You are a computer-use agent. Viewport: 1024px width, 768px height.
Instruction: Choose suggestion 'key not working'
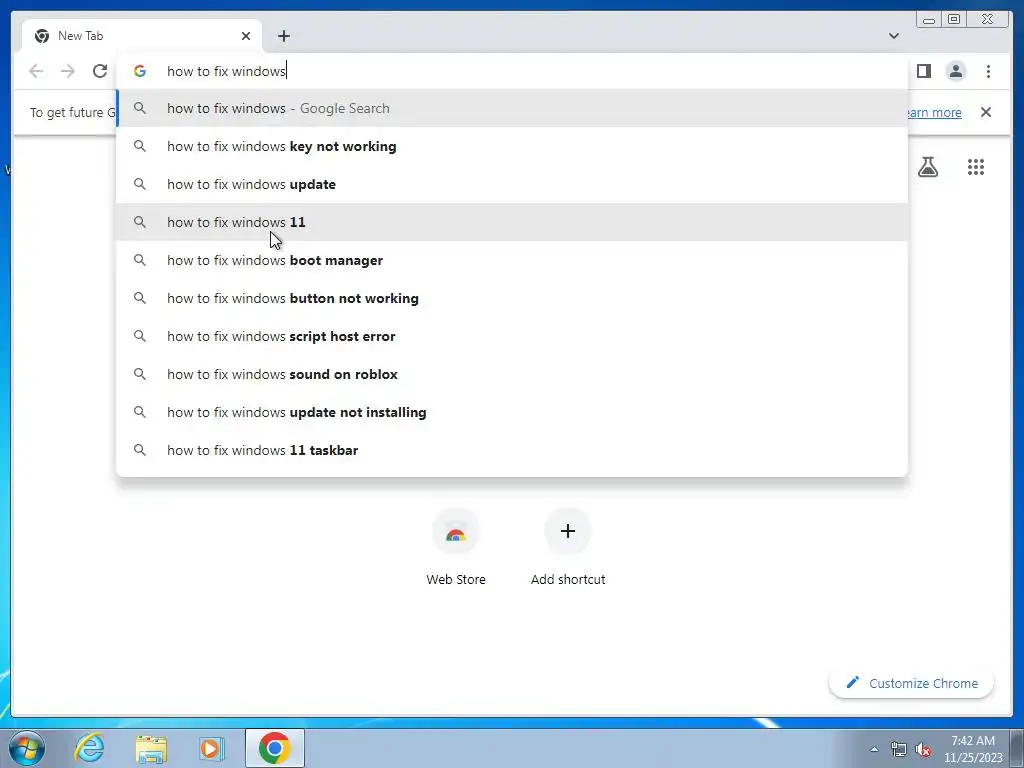point(512,146)
